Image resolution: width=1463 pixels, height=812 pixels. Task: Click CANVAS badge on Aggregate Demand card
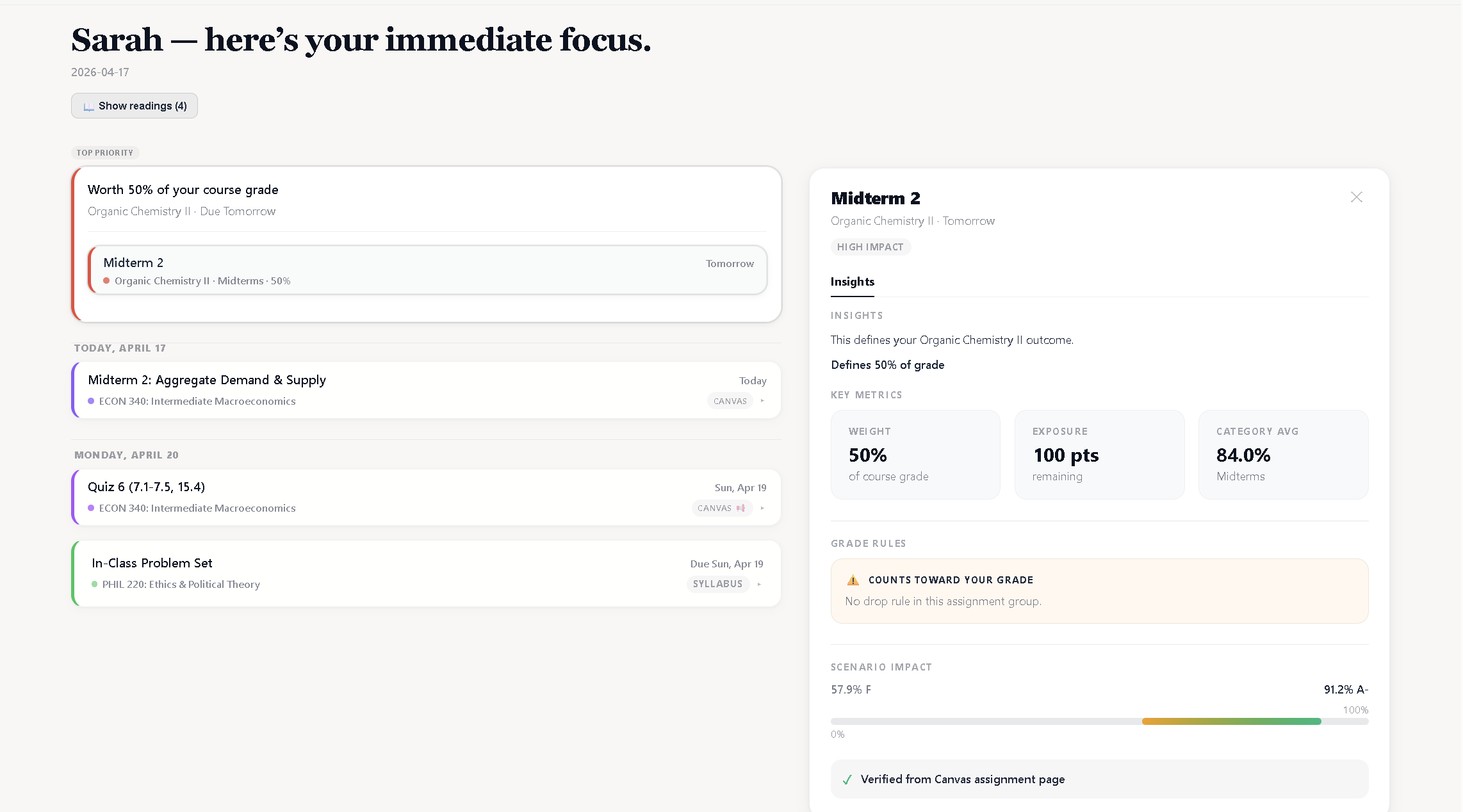pyautogui.click(x=730, y=401)
